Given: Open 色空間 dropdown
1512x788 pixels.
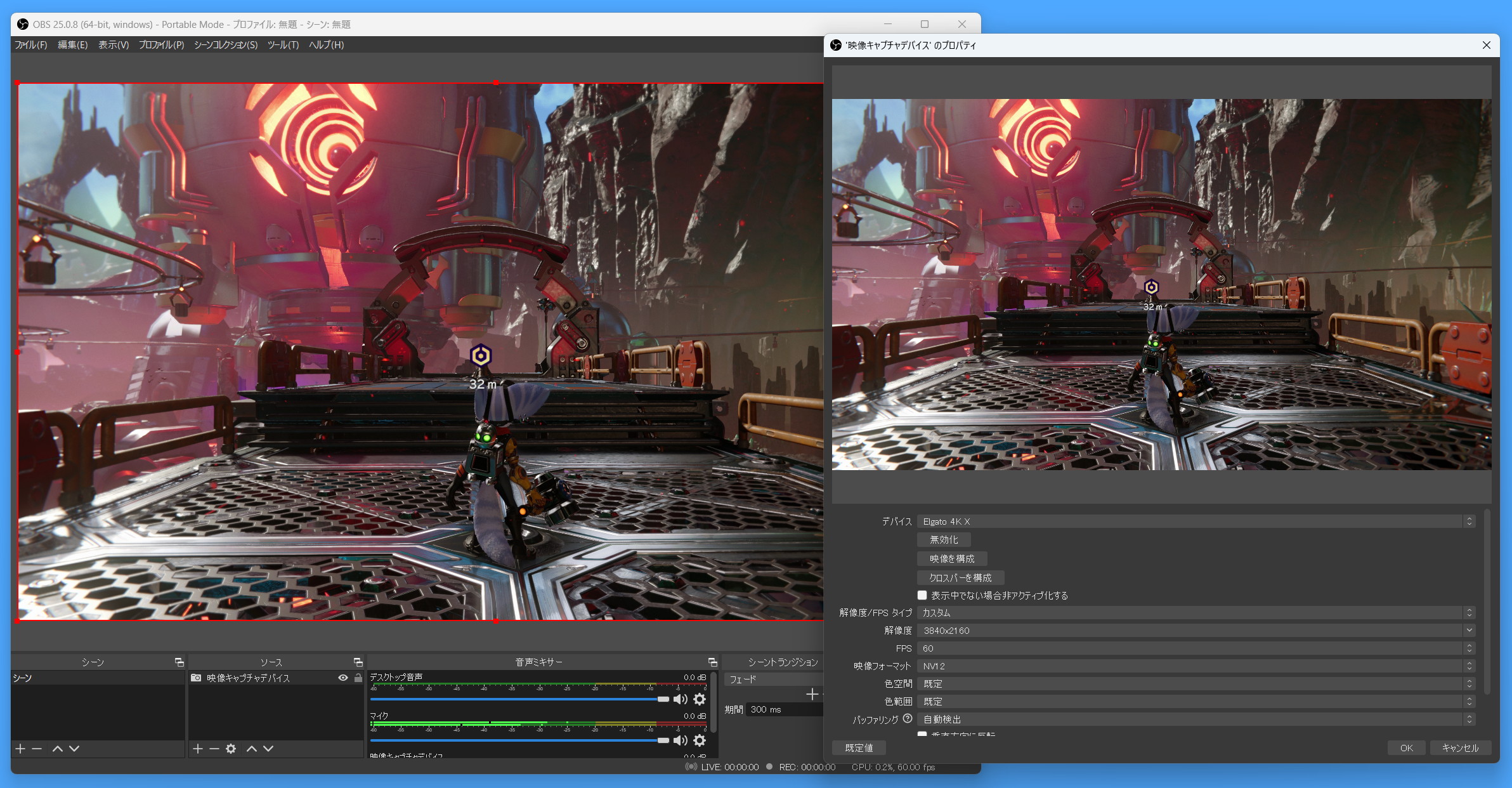Looking at the screenshot, I should pyautogui.click(x=1196, y=684).
